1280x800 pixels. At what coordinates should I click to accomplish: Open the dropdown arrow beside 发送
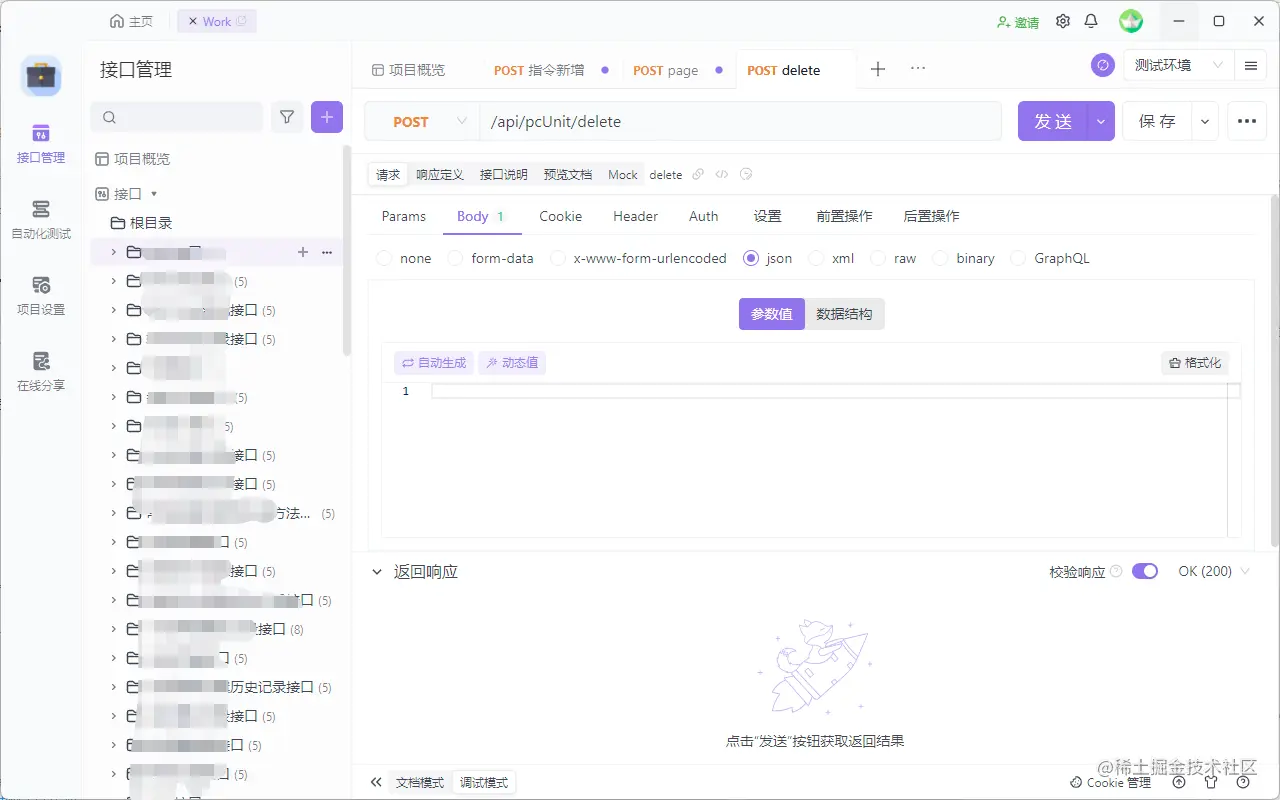(x=1101, y=121)
